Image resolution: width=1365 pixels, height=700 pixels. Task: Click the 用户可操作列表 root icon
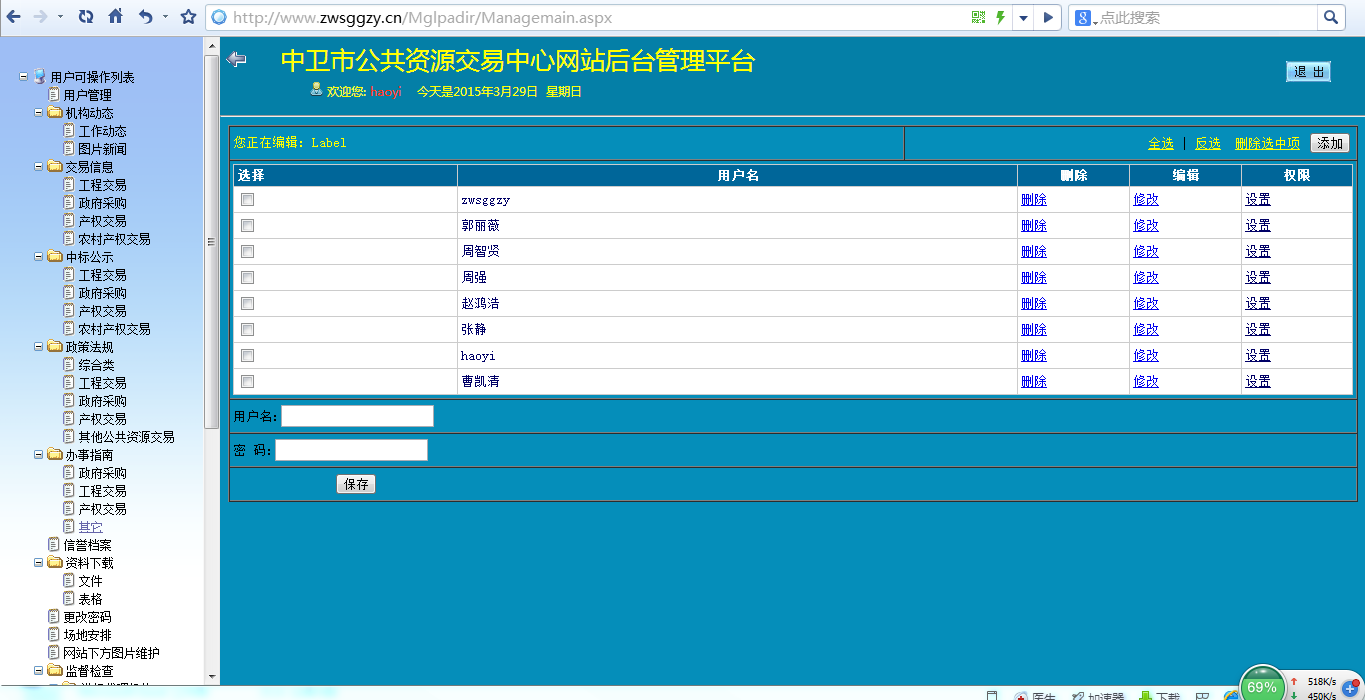[39, 77]
